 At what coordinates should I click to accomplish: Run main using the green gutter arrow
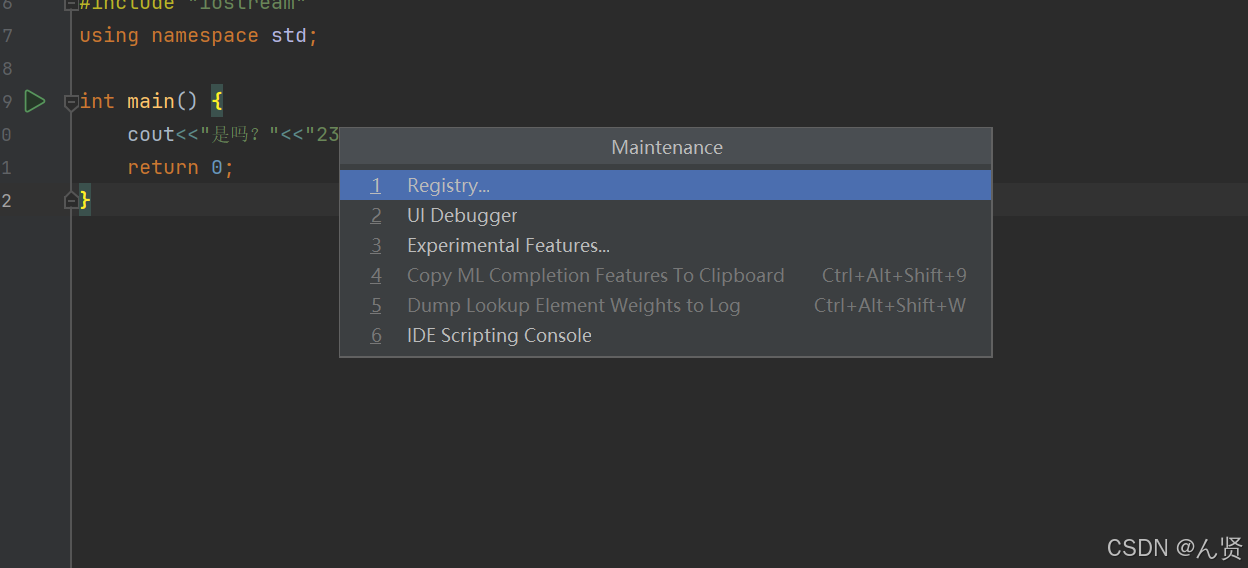(x=35, y=101)
